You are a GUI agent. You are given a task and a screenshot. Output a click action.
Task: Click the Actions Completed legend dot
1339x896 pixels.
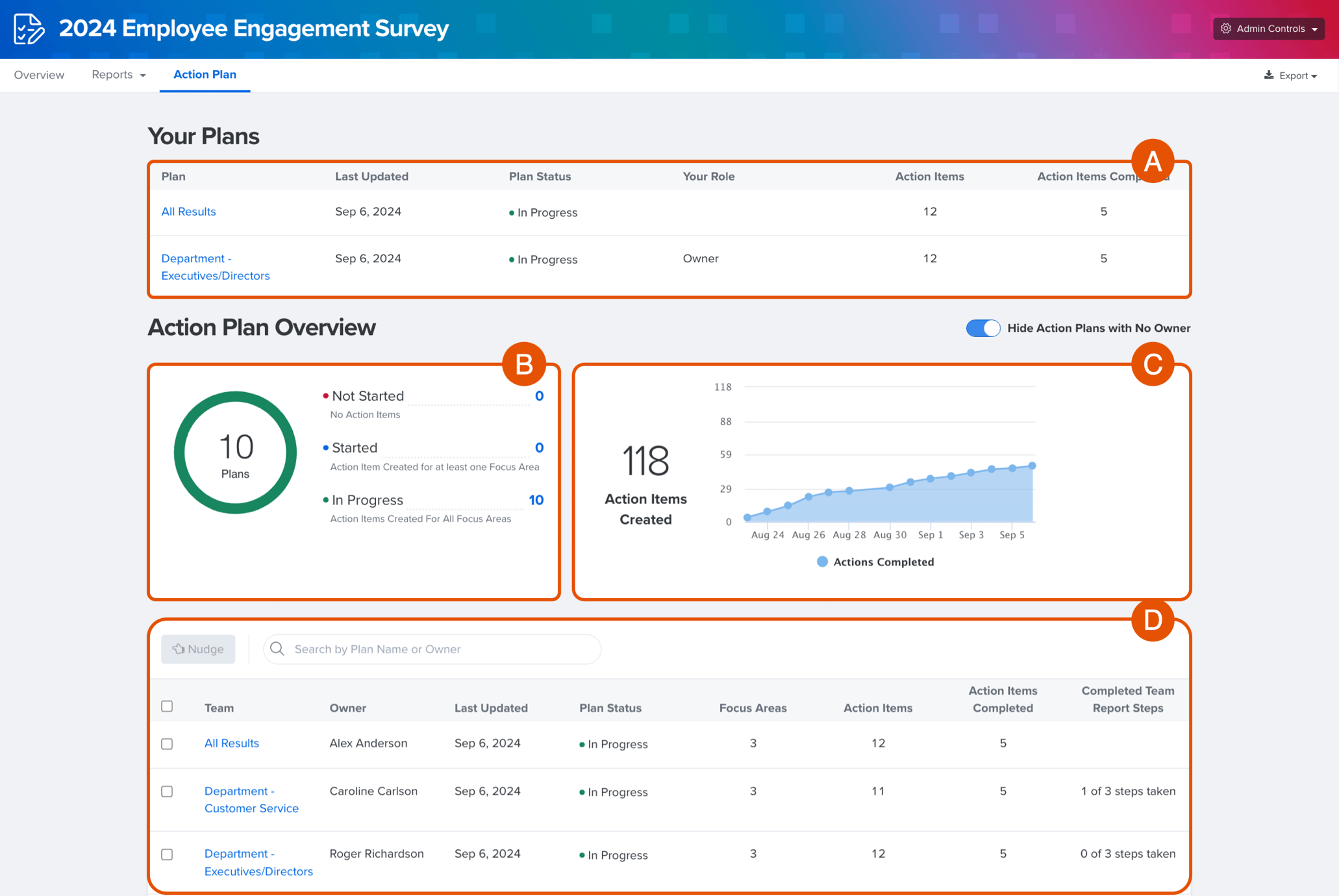[x=822, y=562]
